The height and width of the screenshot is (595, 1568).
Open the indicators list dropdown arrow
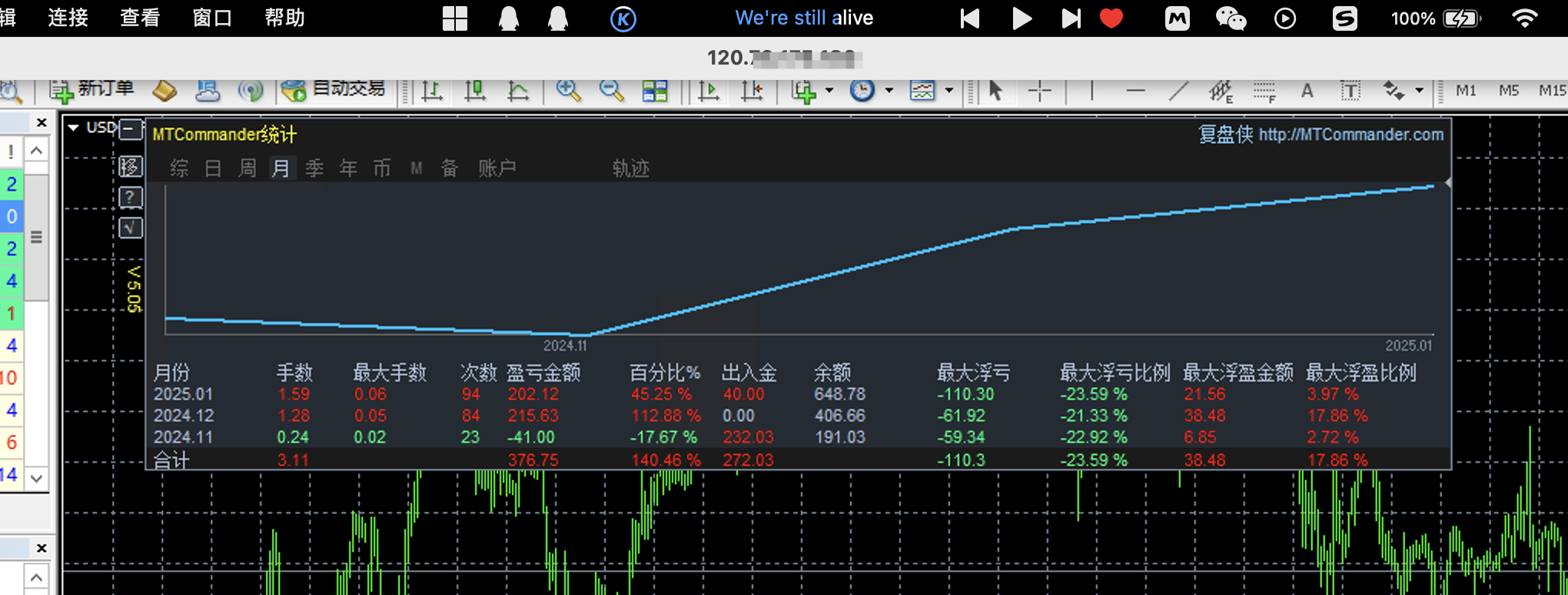click(829, 91)
